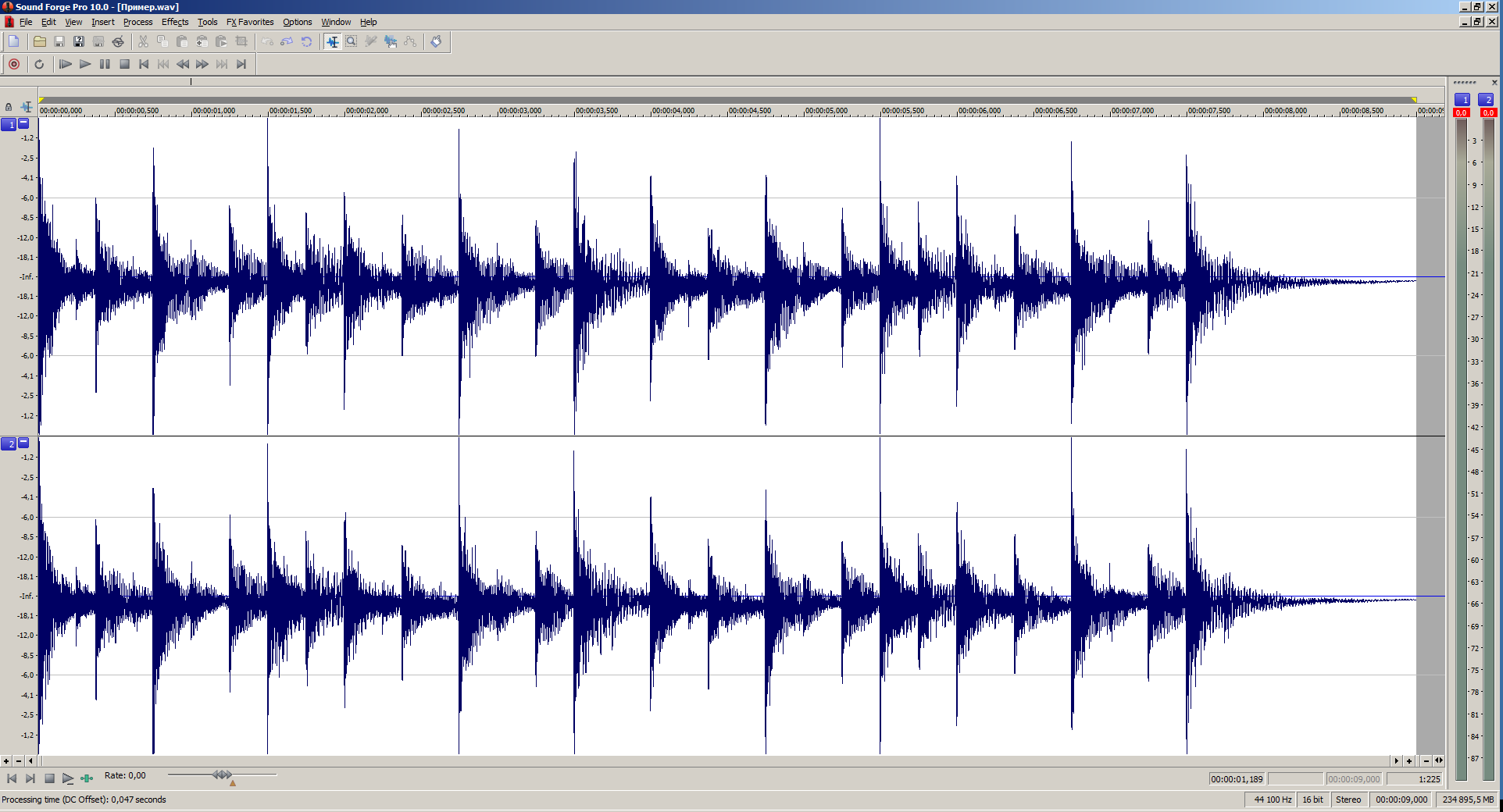Toggle channel 2 button in the meters panel
This screenshot has width=1503, height=812.
point(1486,100)
